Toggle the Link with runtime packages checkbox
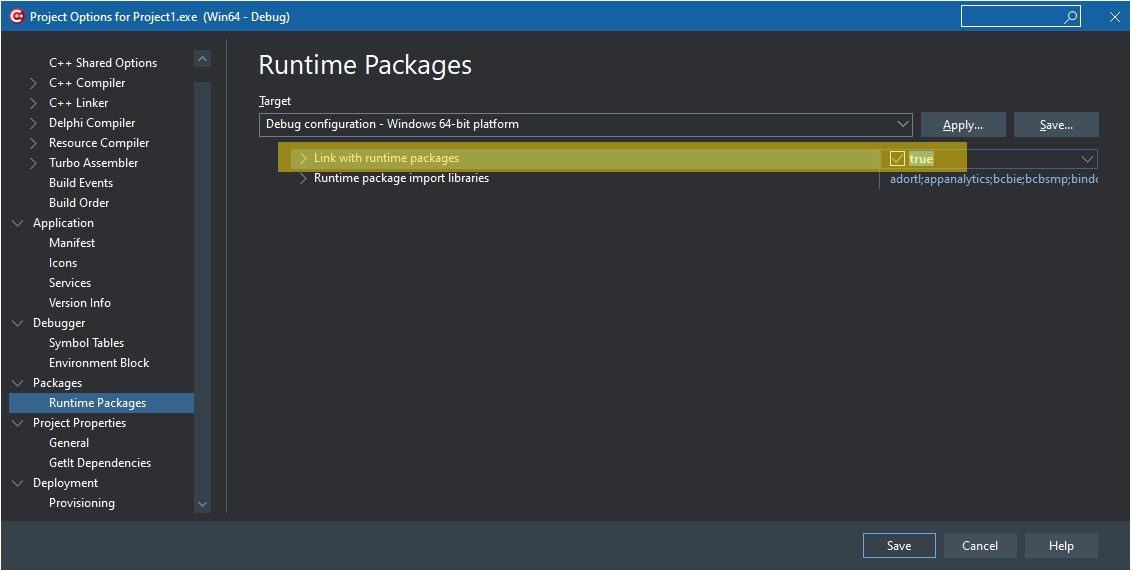The image size is (1131, 571). 897,159
